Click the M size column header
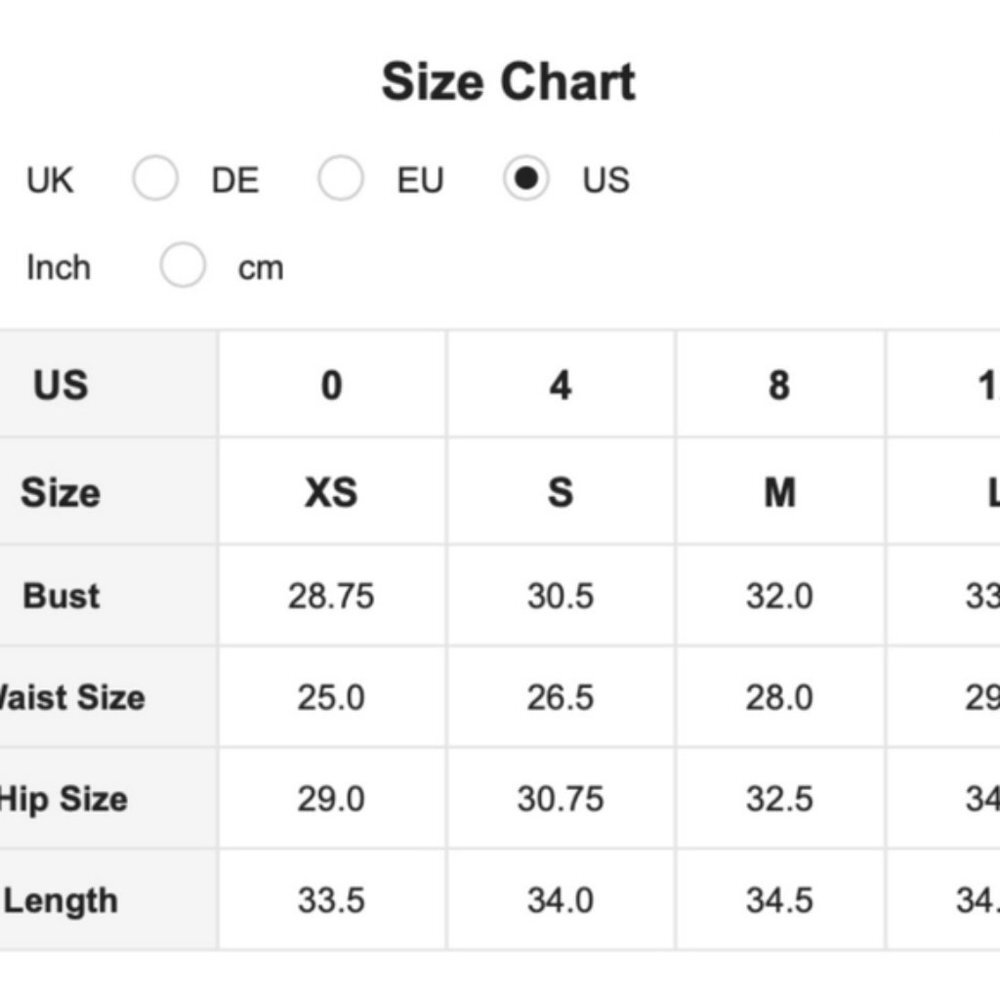Viewport: 1000px width, 1000px height. click(779, 492)
